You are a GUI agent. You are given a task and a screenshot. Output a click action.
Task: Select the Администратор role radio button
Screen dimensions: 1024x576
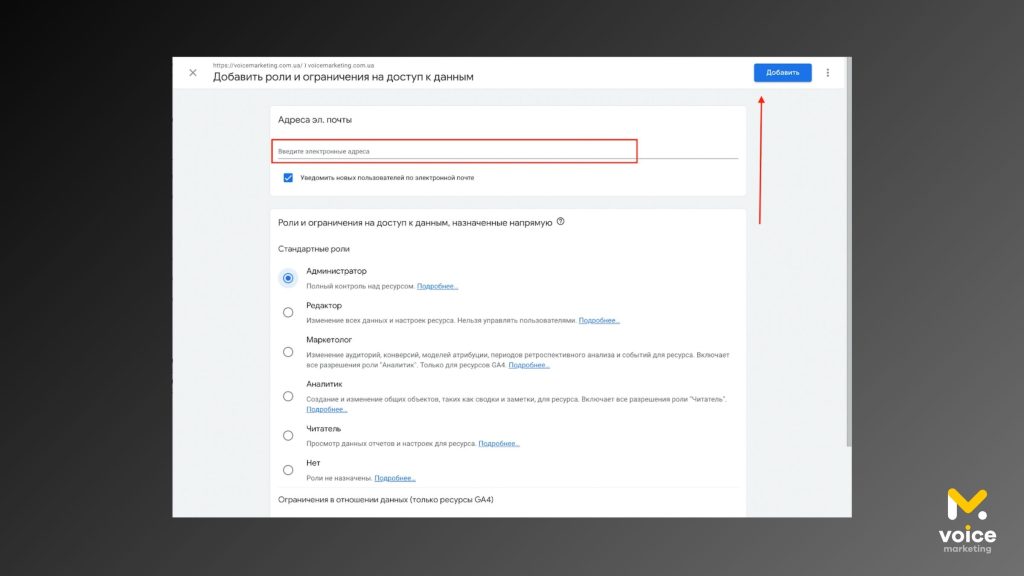click(288, 278)
